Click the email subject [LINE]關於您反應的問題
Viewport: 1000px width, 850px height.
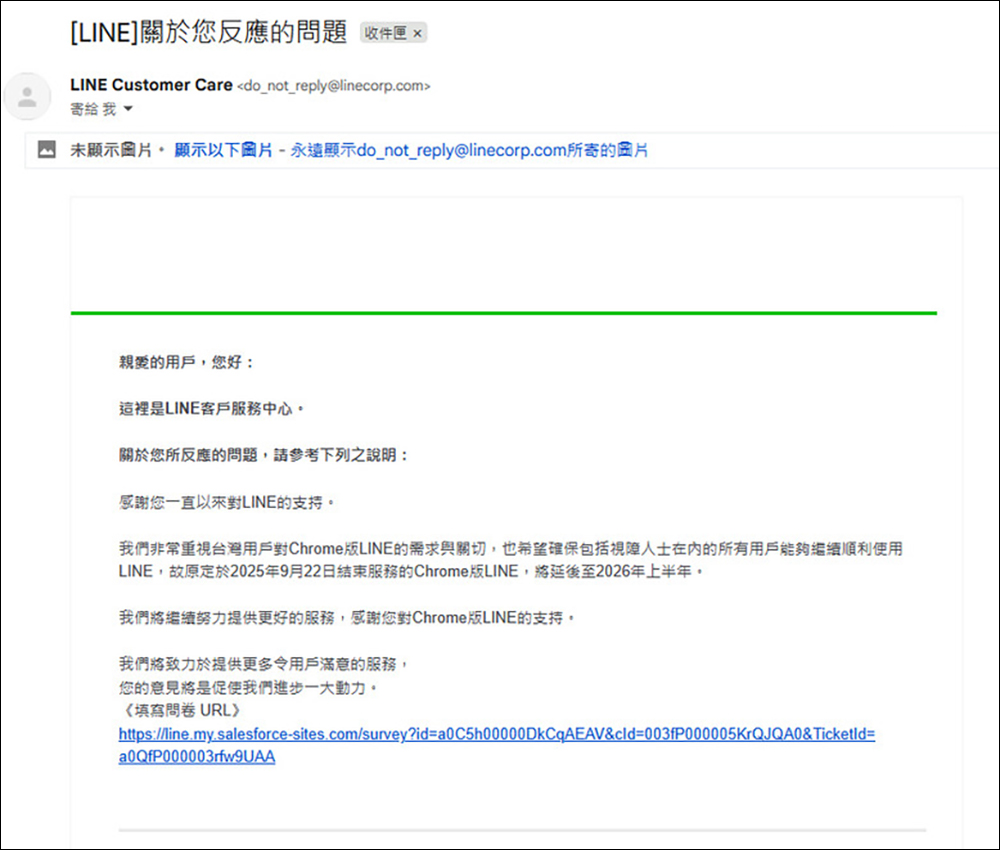click(x=209, y=32)
